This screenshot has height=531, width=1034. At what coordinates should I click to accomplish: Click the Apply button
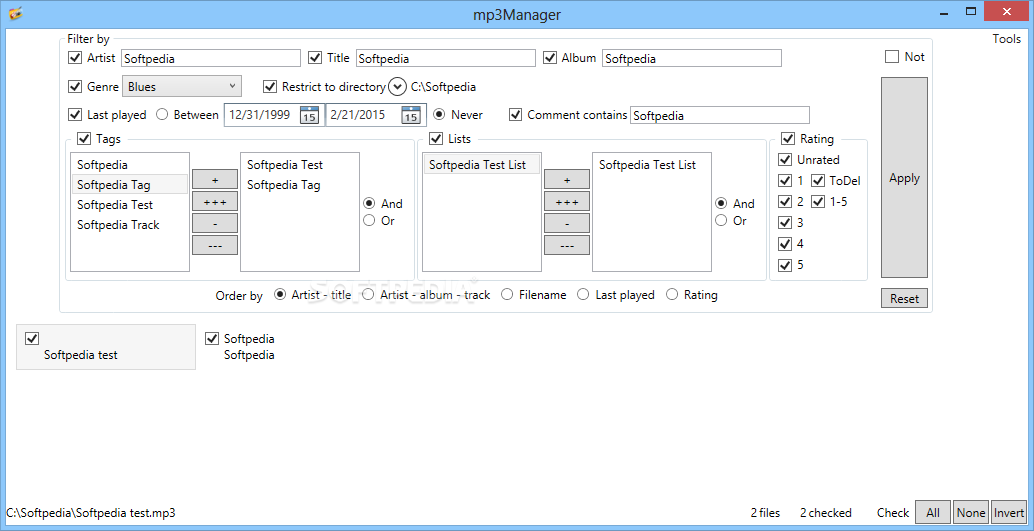coord(904,178)
